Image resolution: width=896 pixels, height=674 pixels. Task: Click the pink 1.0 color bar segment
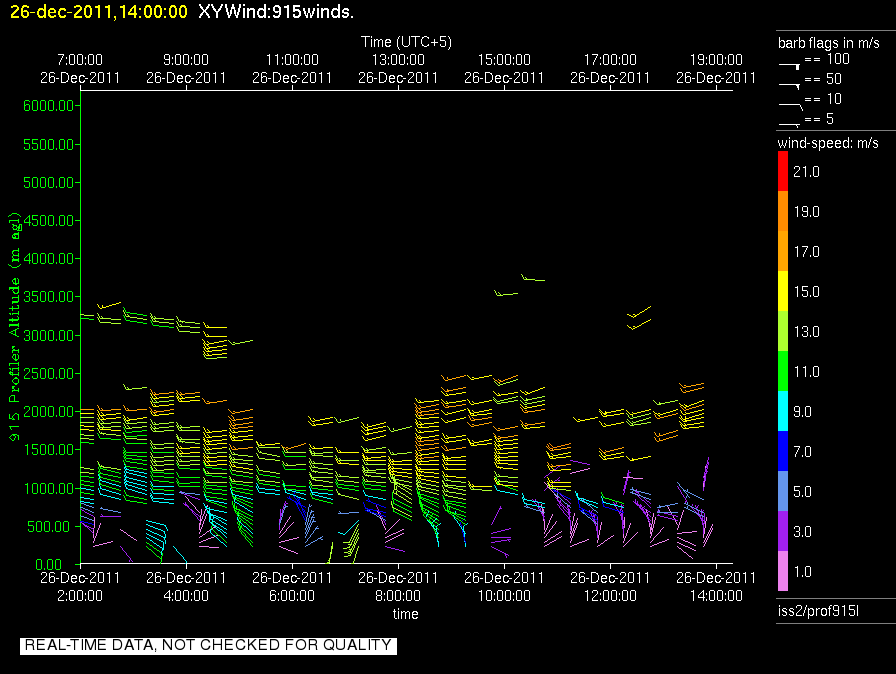783,571
